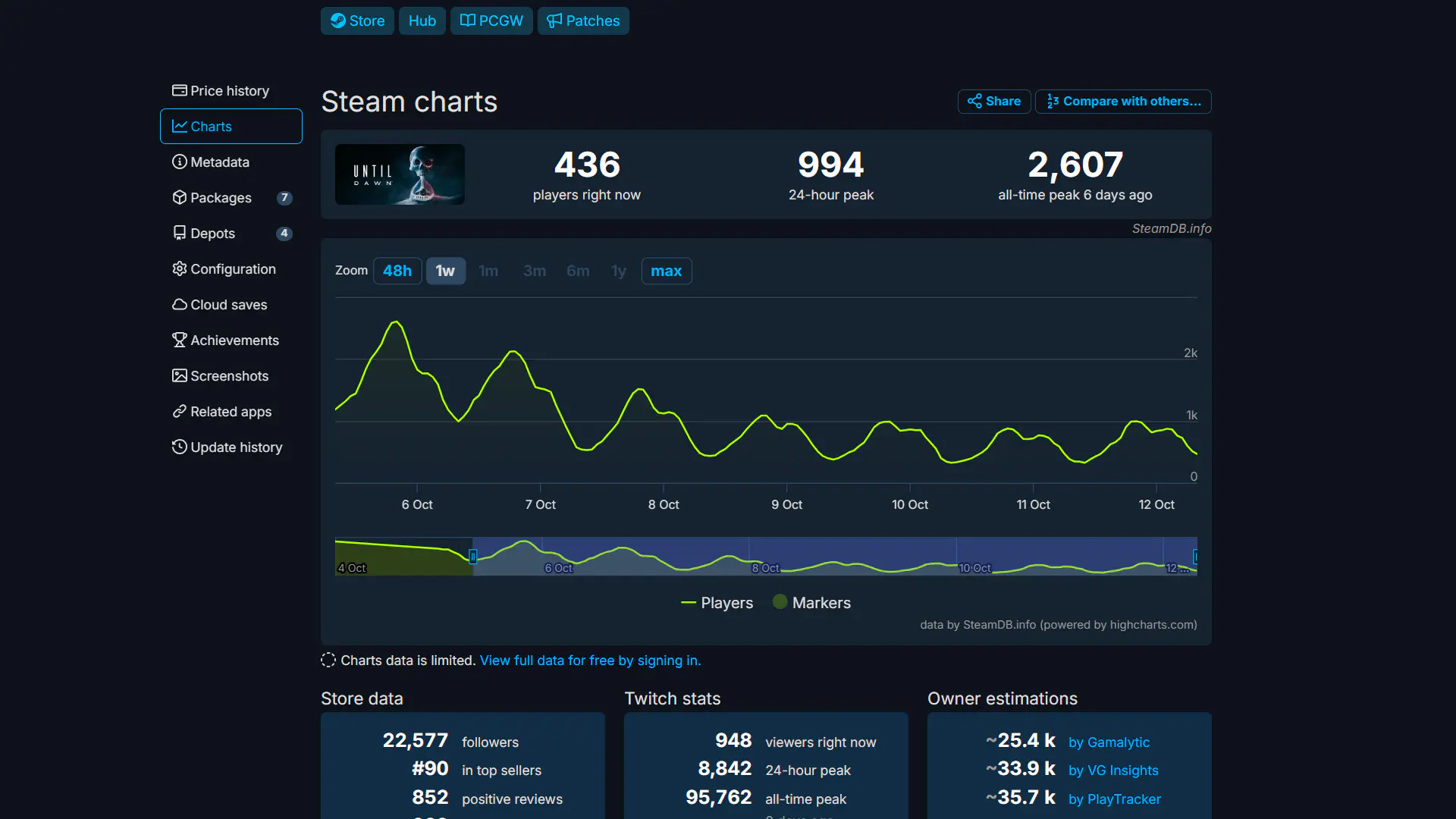
Task: Click the navigator left range handle
Action: (x=473, y=557)
